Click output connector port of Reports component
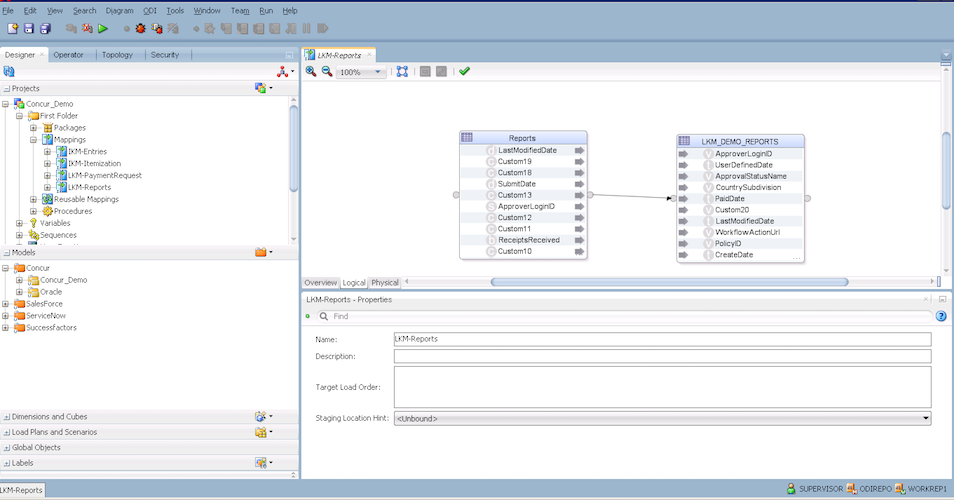This screenshot has height=500, width=954. click(x=590, y=195)
